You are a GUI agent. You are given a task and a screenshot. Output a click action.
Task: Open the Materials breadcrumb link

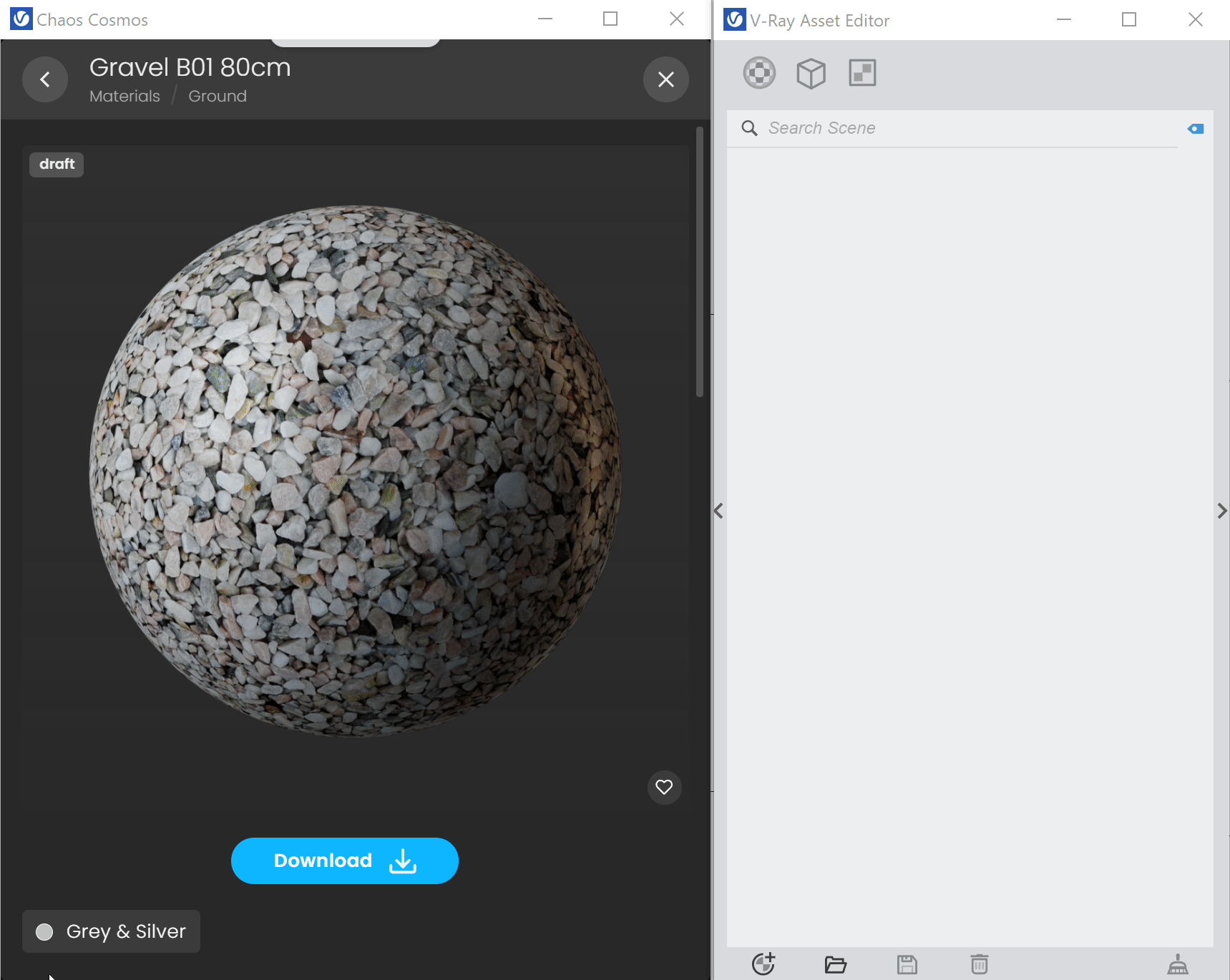[125, 96]
